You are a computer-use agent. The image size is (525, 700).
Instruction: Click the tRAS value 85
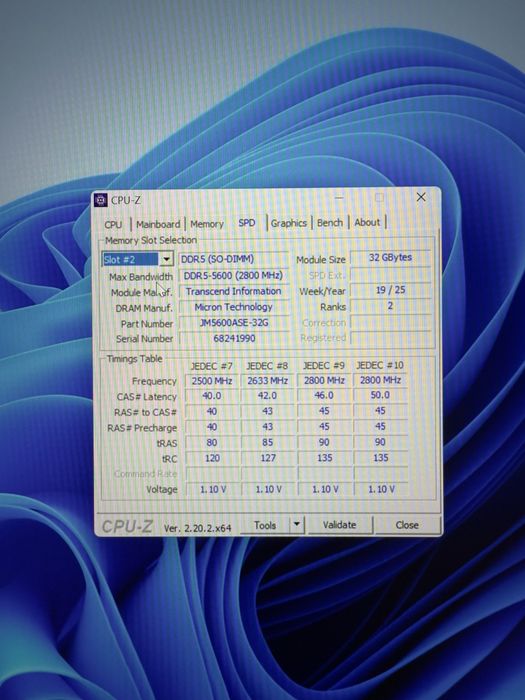[x=268, y=442]
